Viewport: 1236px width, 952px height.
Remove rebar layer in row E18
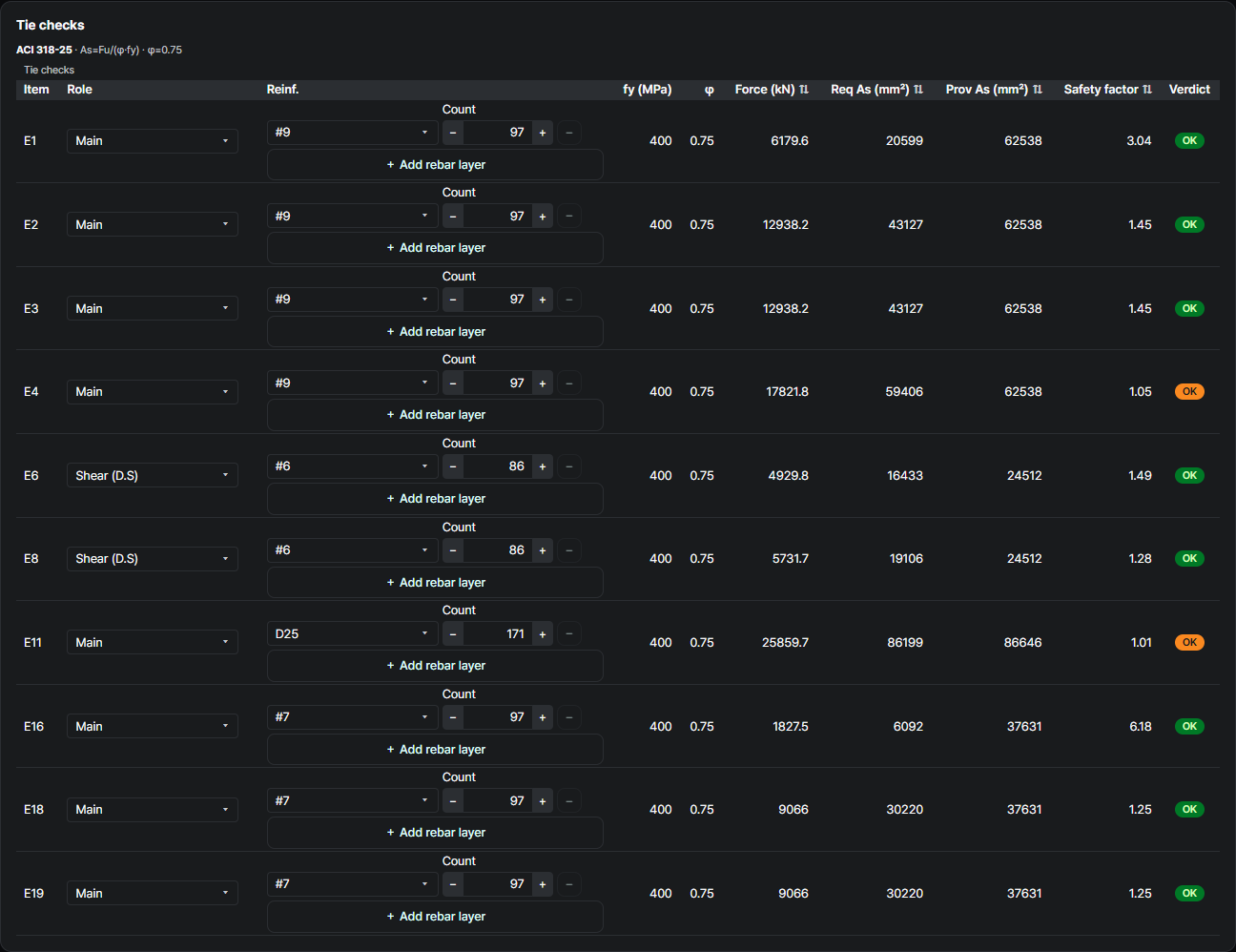pyautogui.click(x=569, y=801)
